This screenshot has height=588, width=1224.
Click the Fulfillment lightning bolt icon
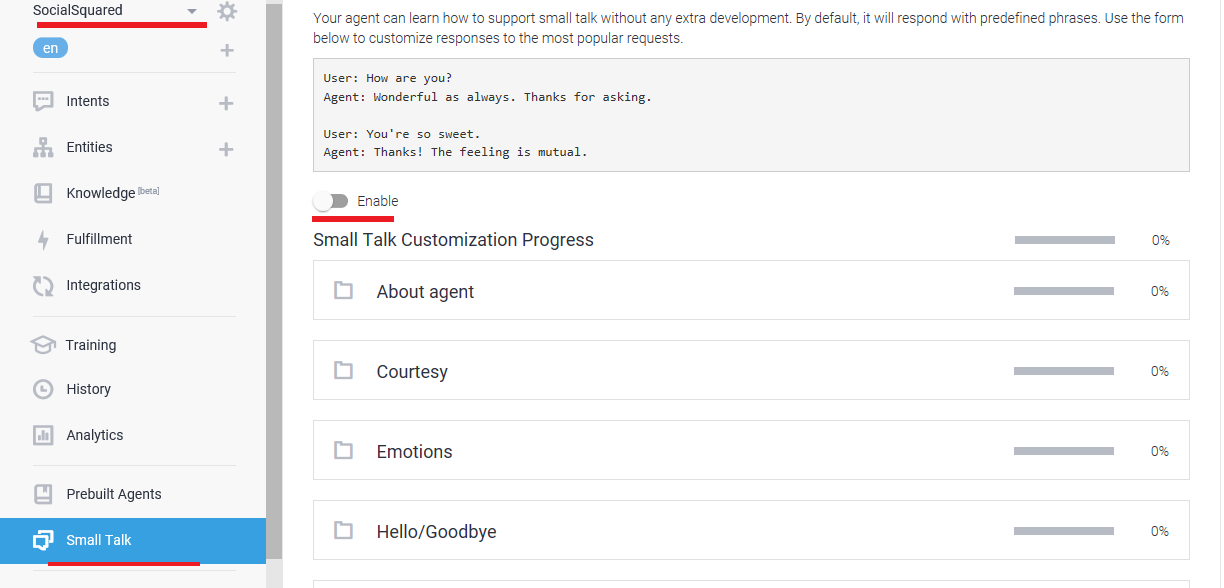(43, 240)
